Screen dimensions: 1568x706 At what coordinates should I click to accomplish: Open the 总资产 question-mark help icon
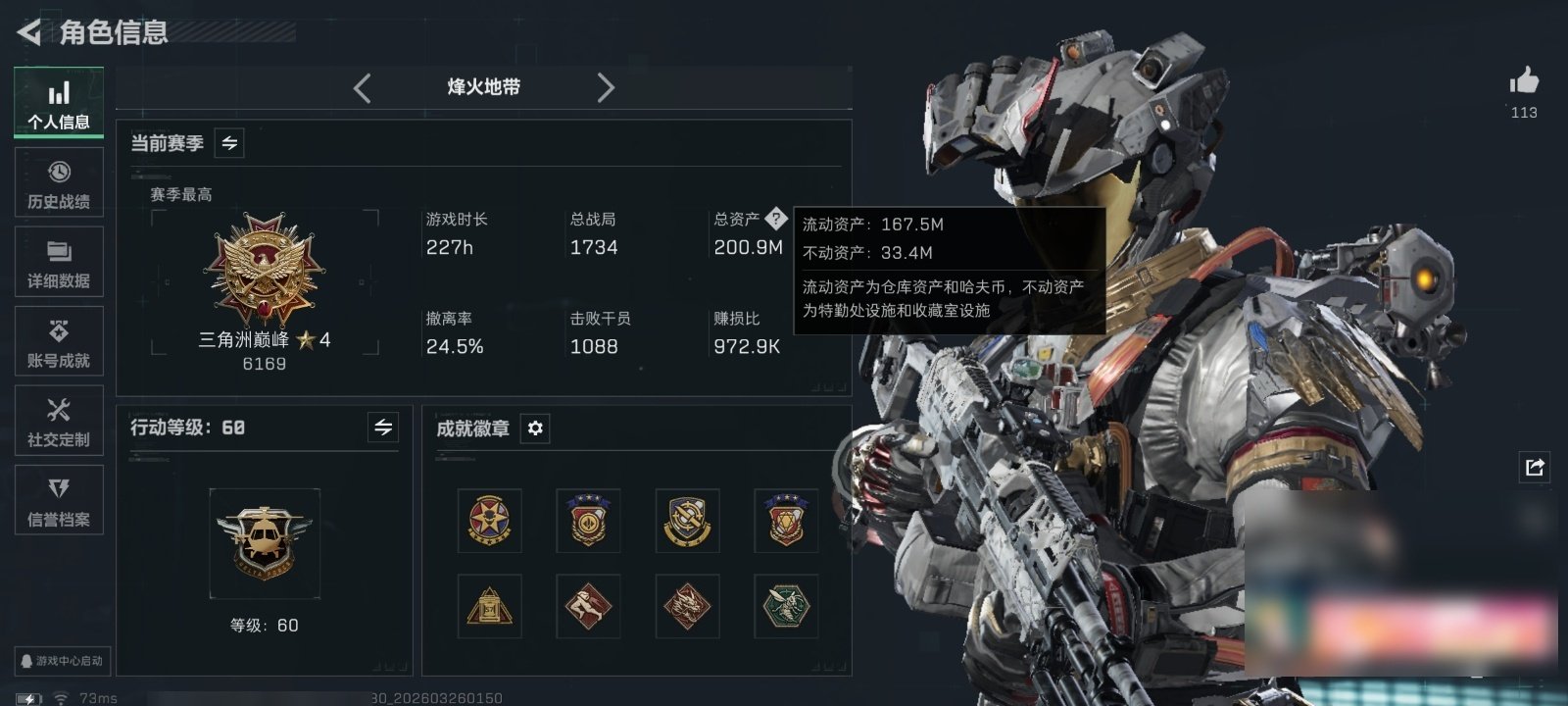(x=775, y=218)
